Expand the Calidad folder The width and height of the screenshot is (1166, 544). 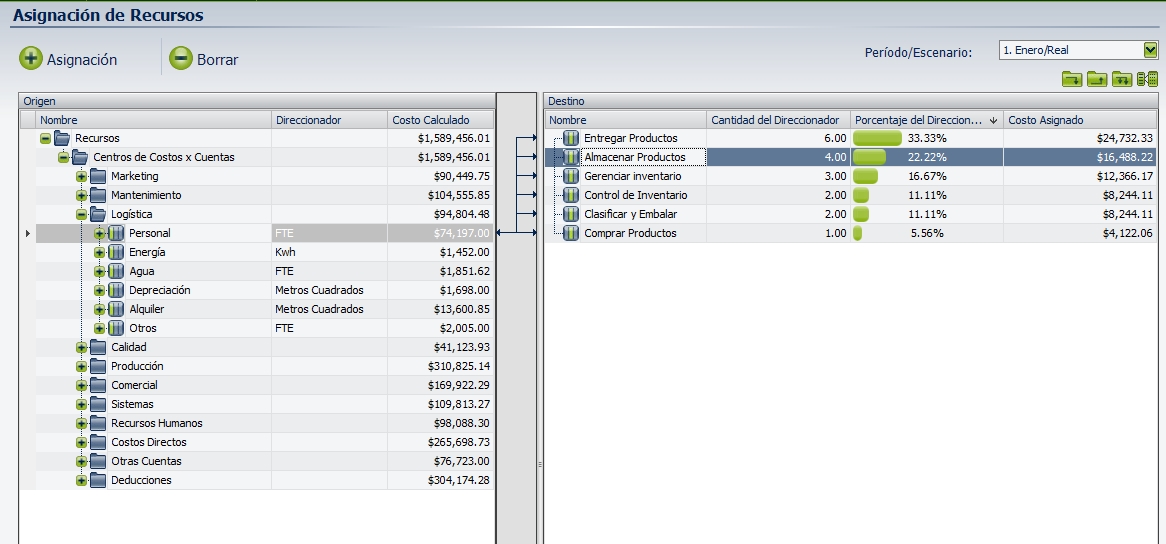tap(81, 347)
